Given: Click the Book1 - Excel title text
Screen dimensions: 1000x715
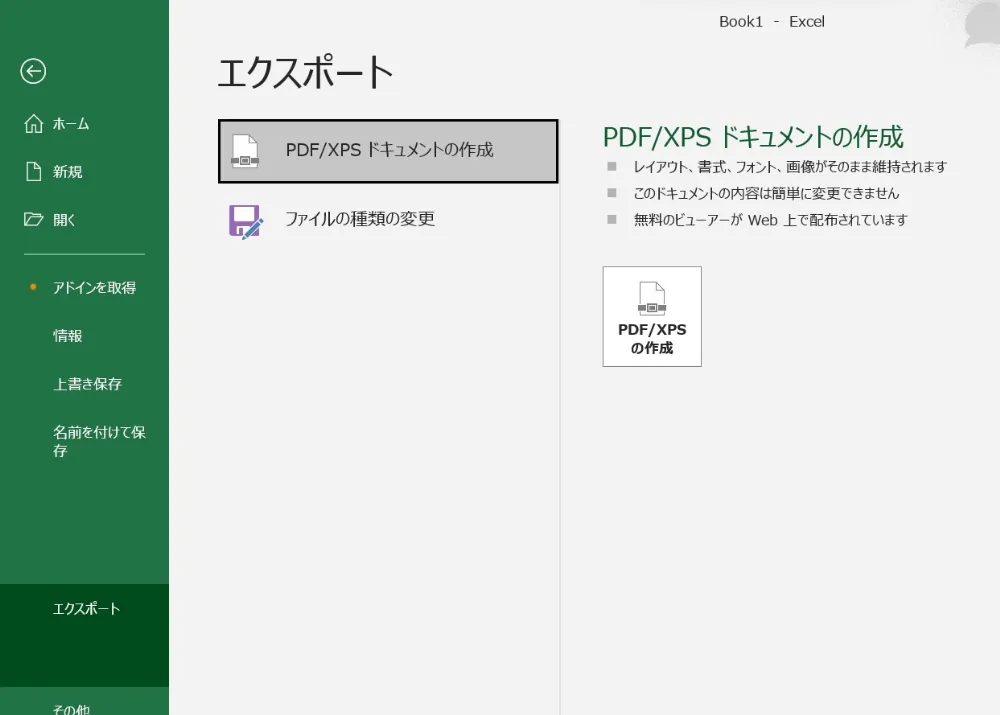Looking at the screenshot, I should [x=772, y=22].
